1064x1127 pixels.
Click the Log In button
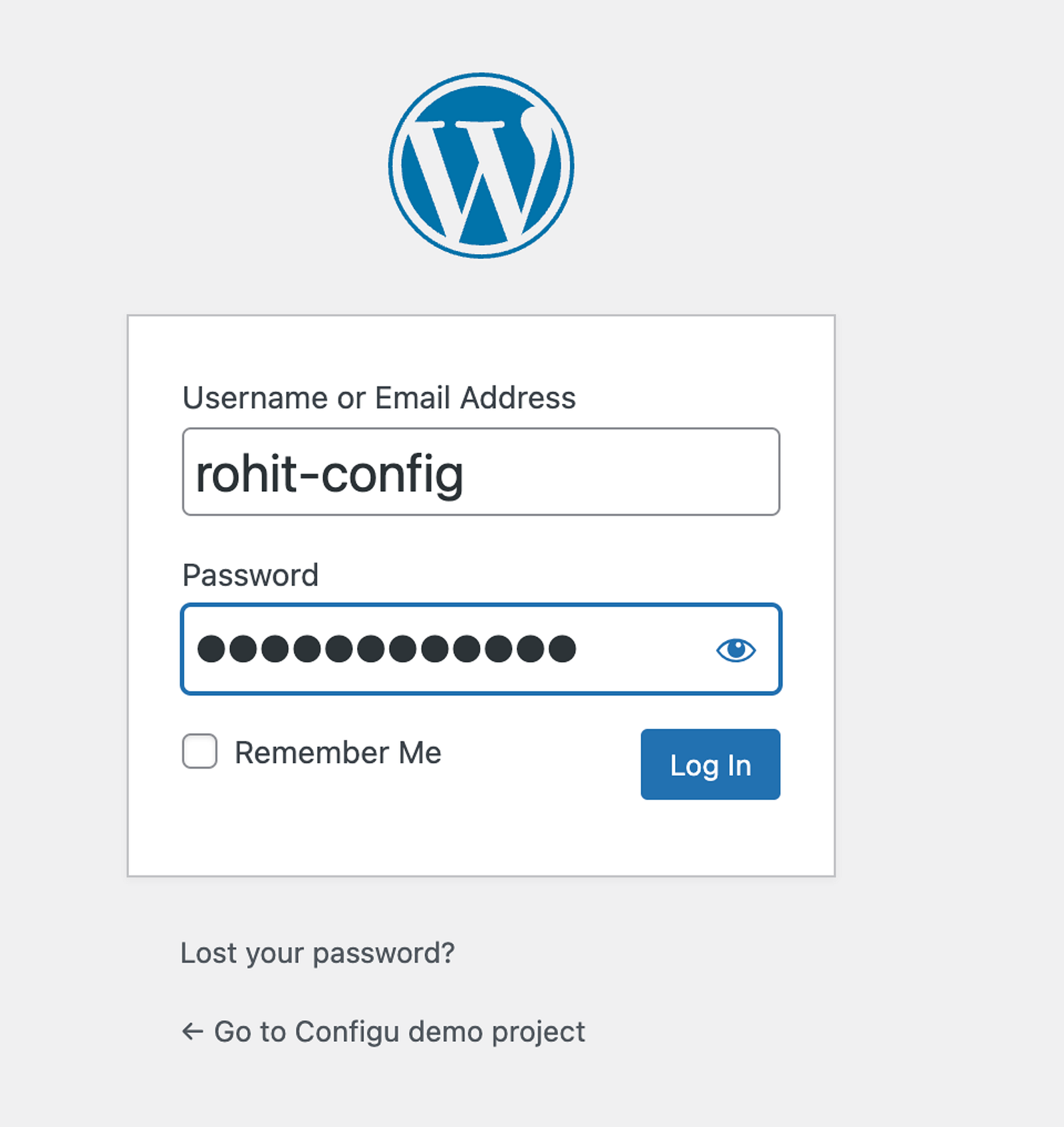click(710, 764)
